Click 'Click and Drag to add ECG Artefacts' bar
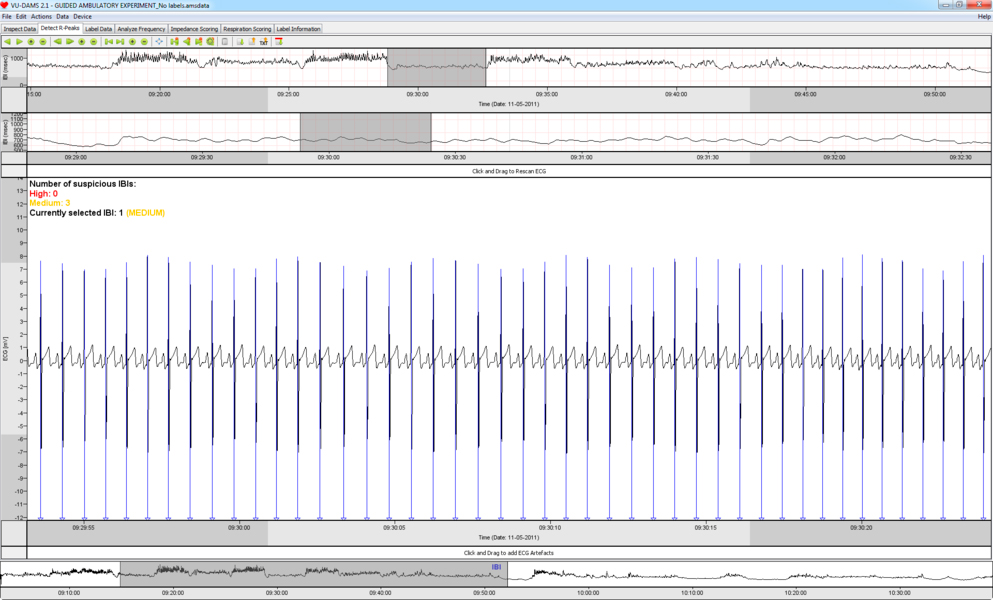This screenshot has height=600, width=993. point(509,552)
